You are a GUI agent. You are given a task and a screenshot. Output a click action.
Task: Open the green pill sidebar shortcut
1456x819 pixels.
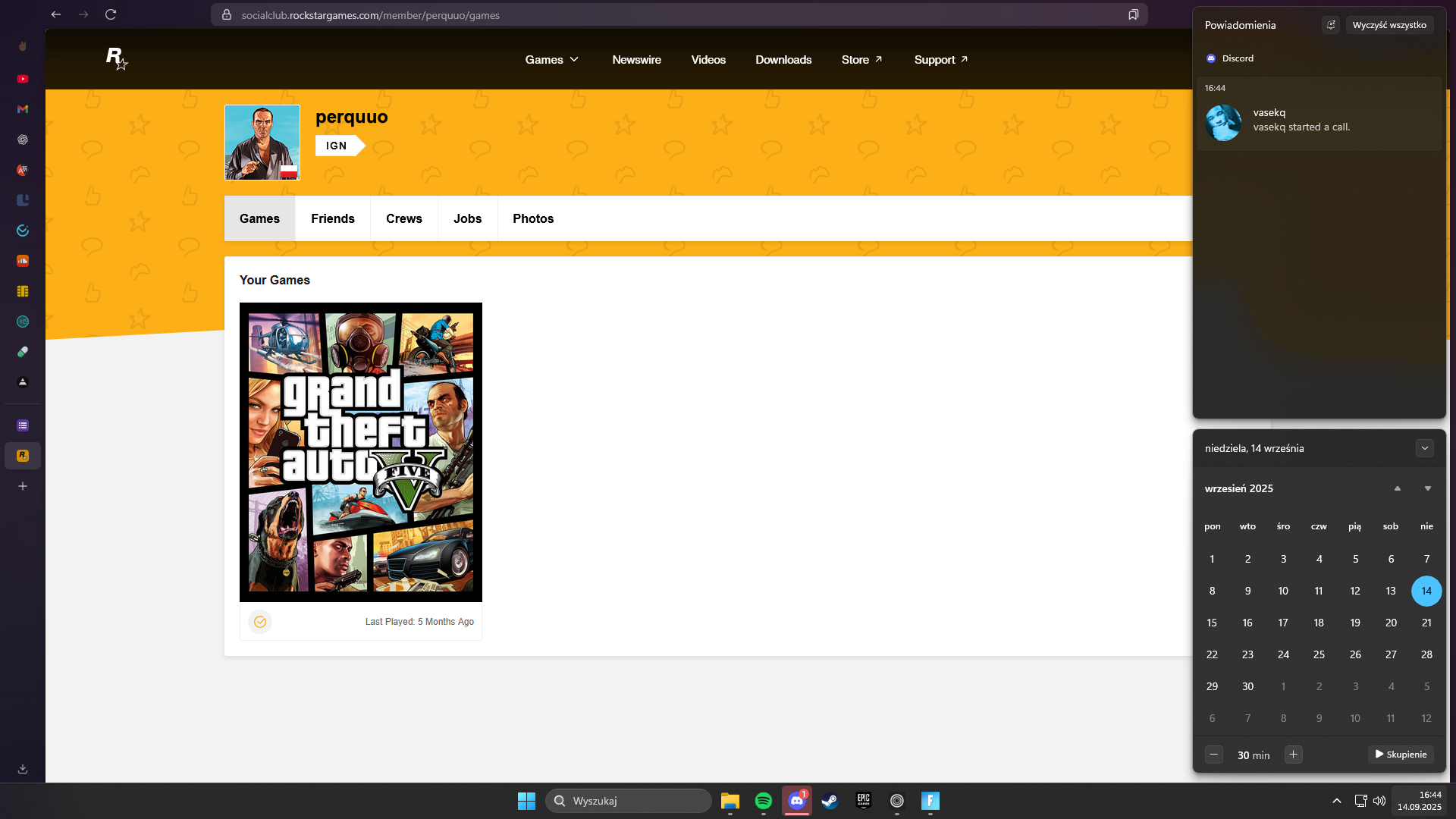[x=23, y=352]
